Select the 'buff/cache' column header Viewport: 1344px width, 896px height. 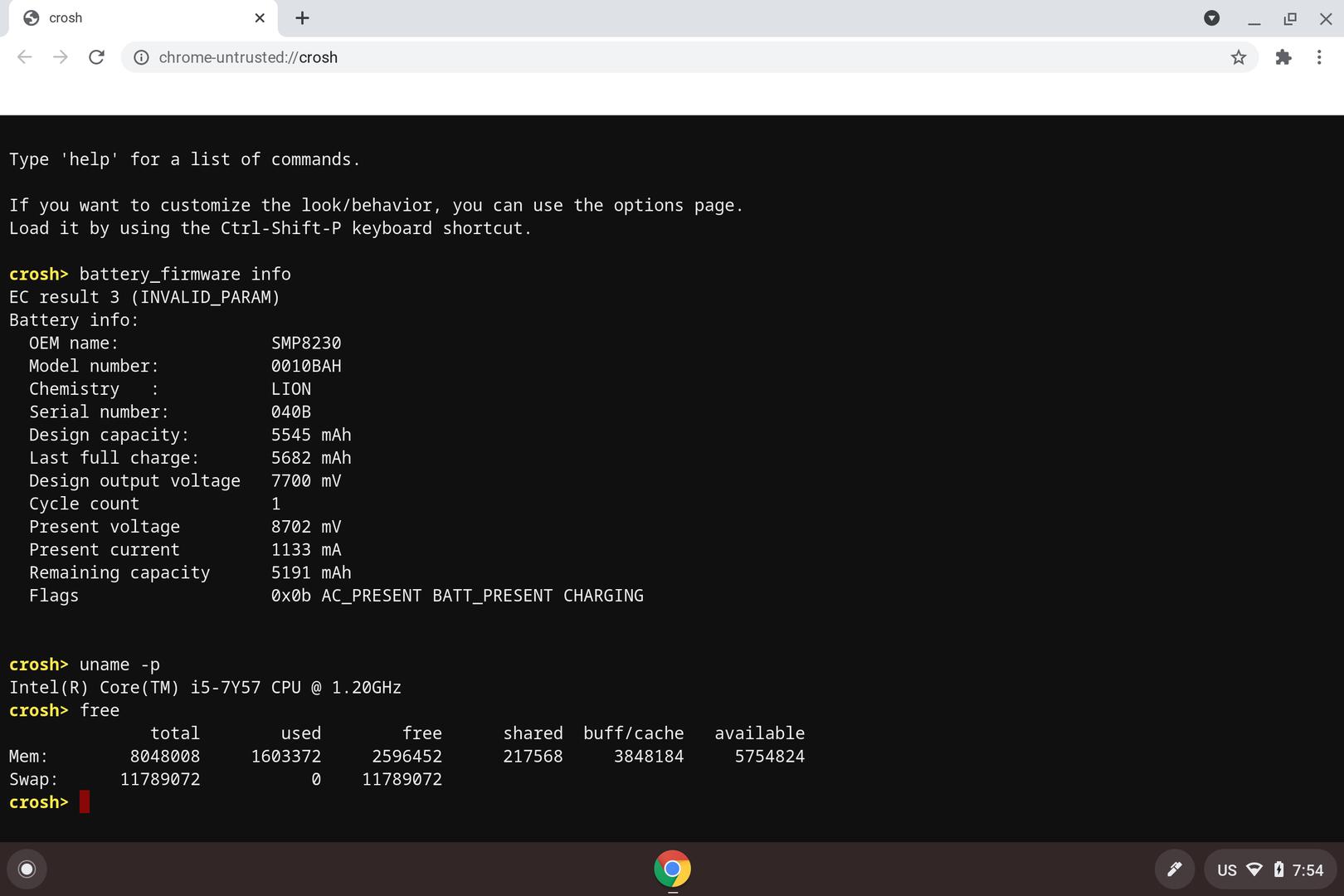(x=634, y=733)
